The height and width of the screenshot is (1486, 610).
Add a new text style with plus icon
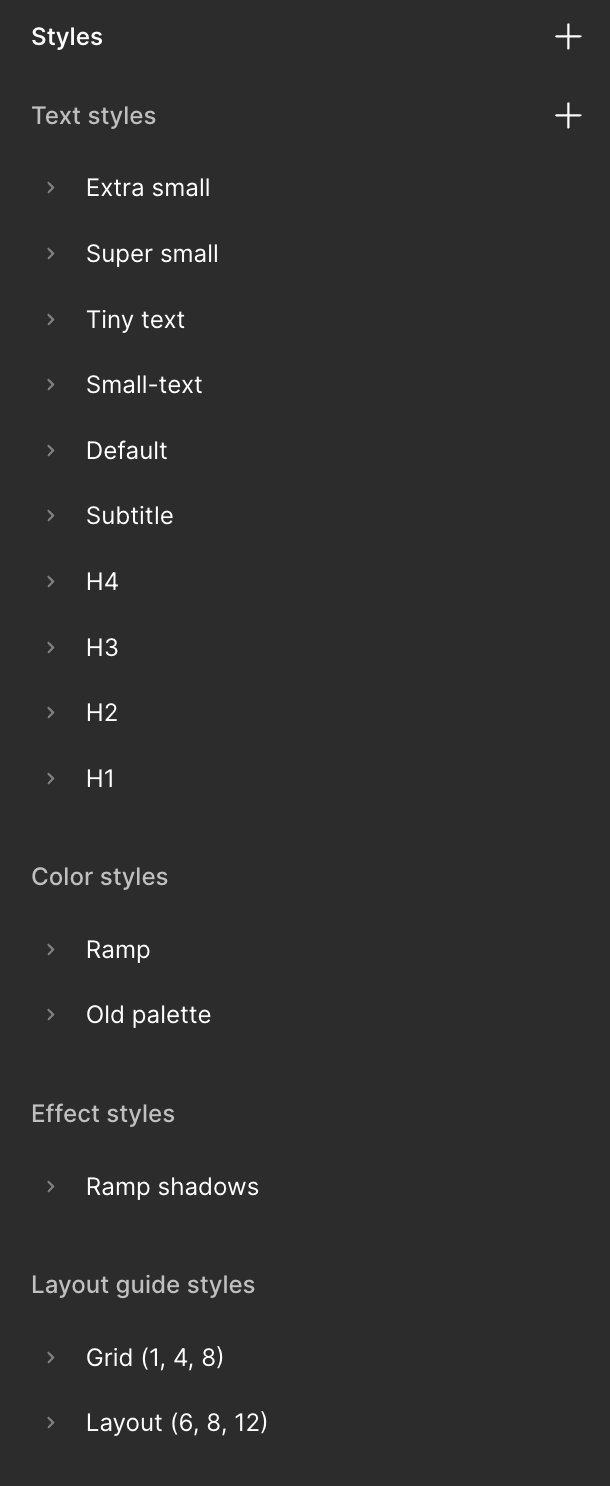pyautogui.click(x=568, y=116)
